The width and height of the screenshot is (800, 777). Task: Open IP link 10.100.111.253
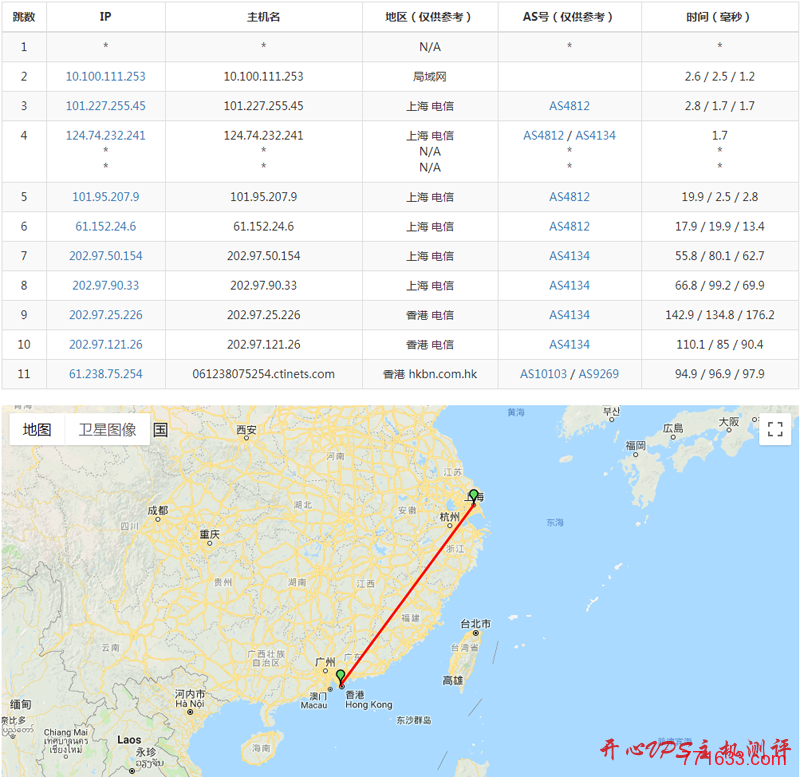(x=106, y=77)
